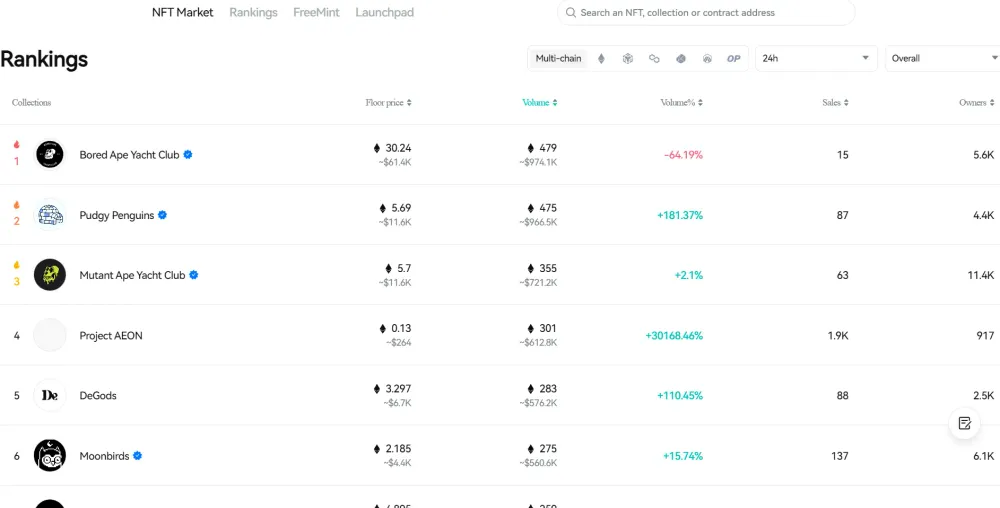This screenshot has width=1000, height=508.
Task: Sort by Floor price column arrows
Action: 409,103
